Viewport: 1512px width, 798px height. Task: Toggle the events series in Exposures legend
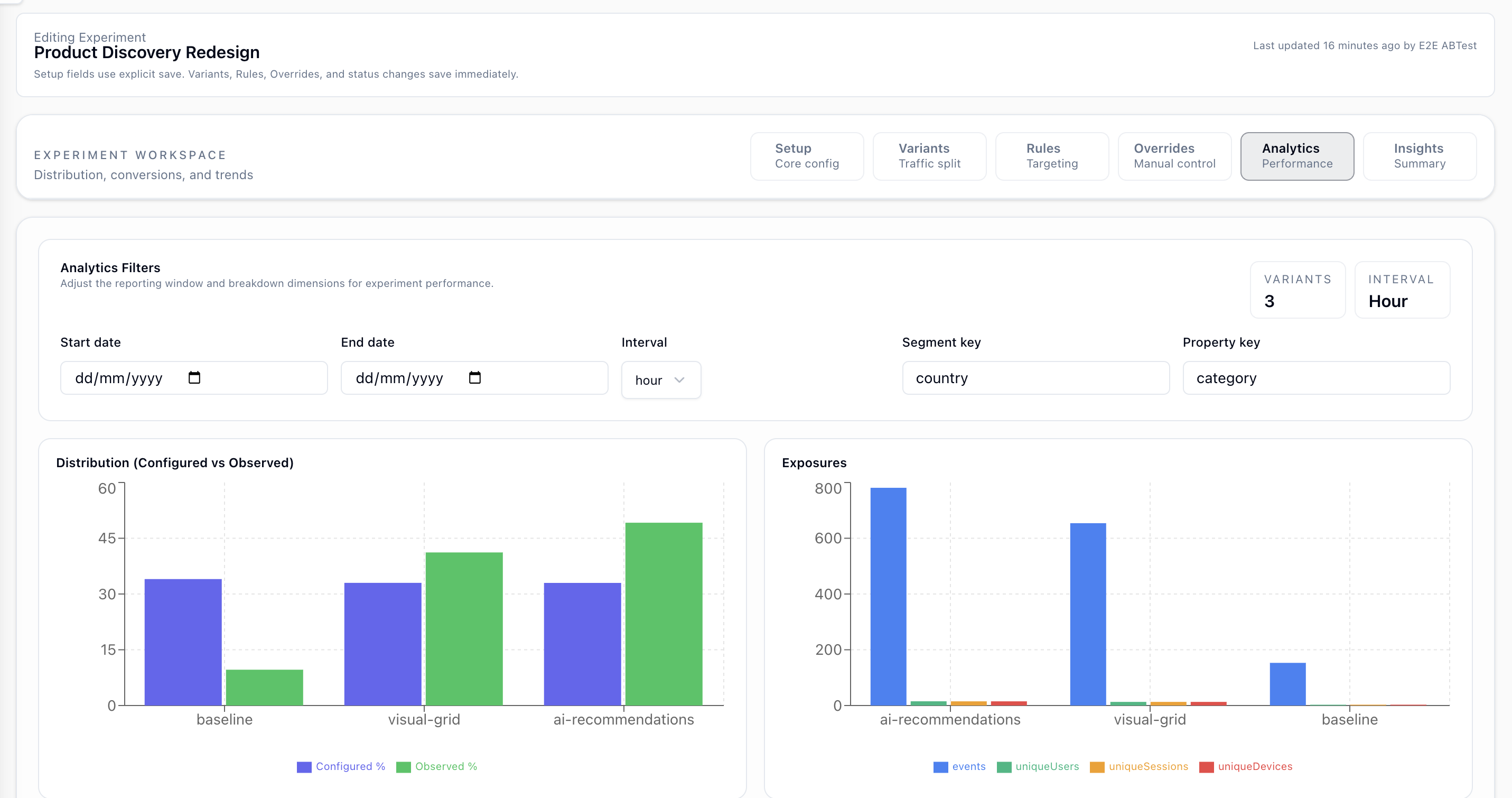(x=959, y=766)
